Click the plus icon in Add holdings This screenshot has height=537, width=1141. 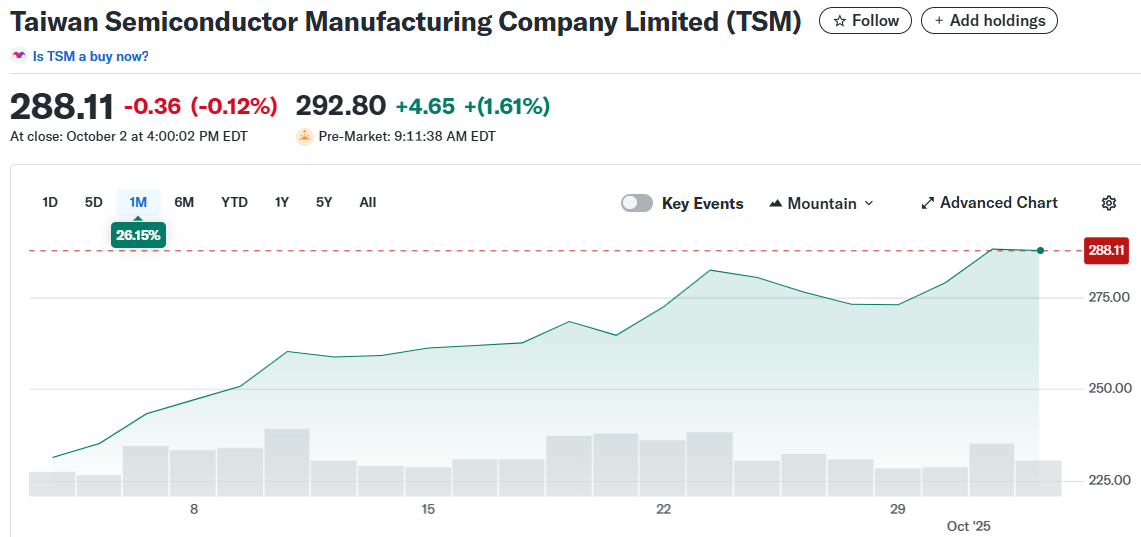coord(938,20)
